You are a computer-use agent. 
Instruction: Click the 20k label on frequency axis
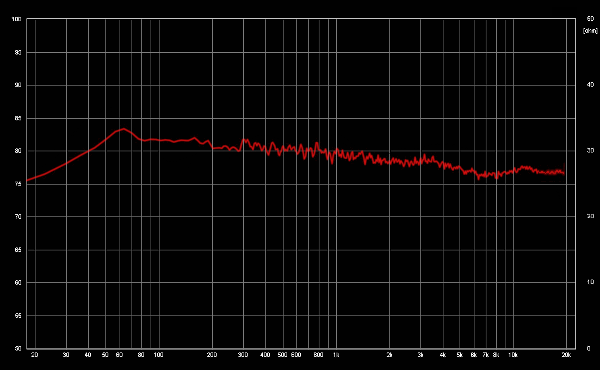coord(566,355)
